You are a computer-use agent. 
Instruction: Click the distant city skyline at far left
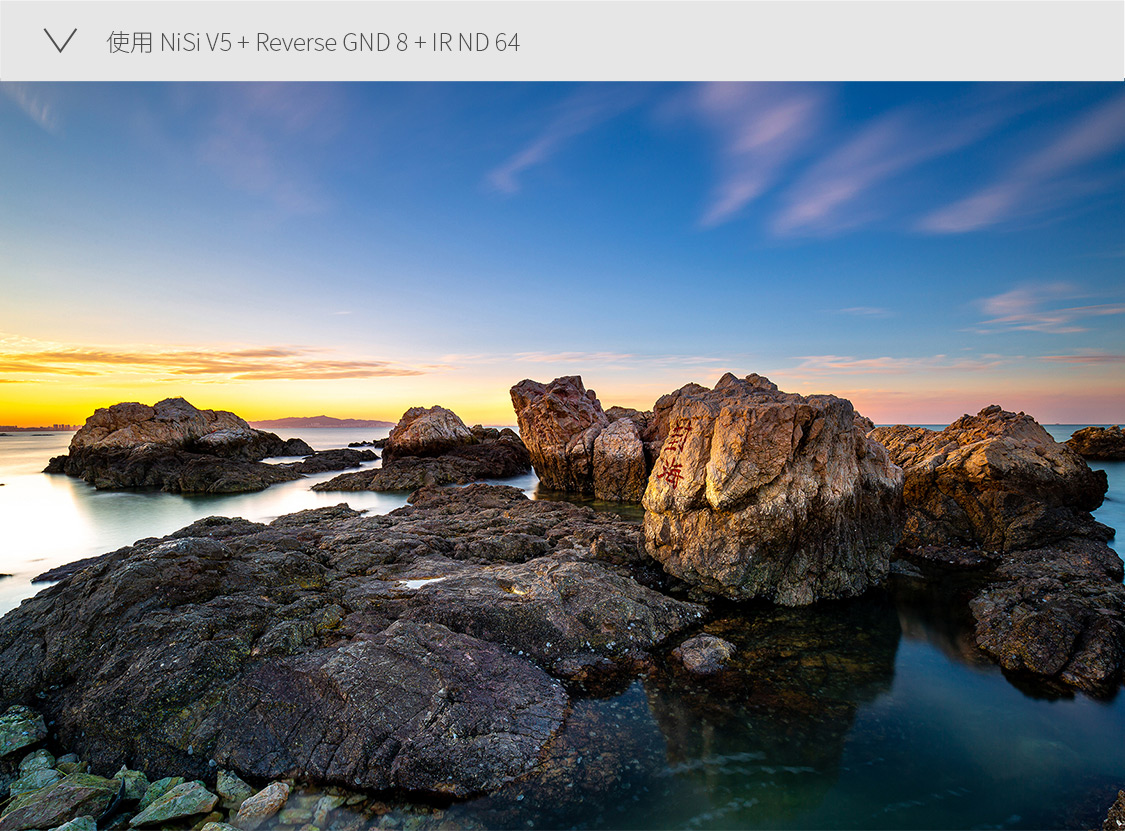pyautogui.click(x=40, y=427)
